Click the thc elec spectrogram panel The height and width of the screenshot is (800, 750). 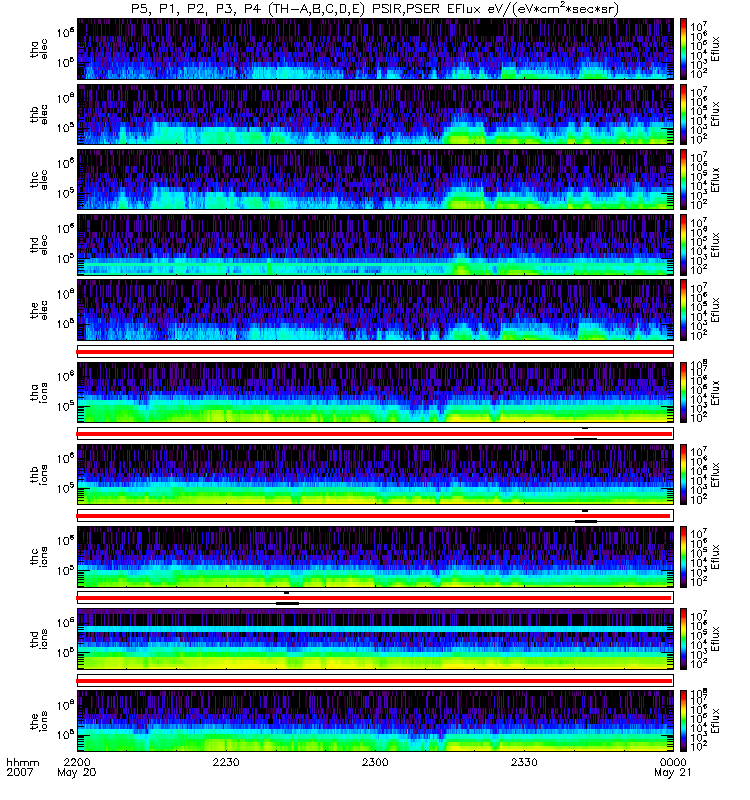pyautogui.click(x=375, y=180)
